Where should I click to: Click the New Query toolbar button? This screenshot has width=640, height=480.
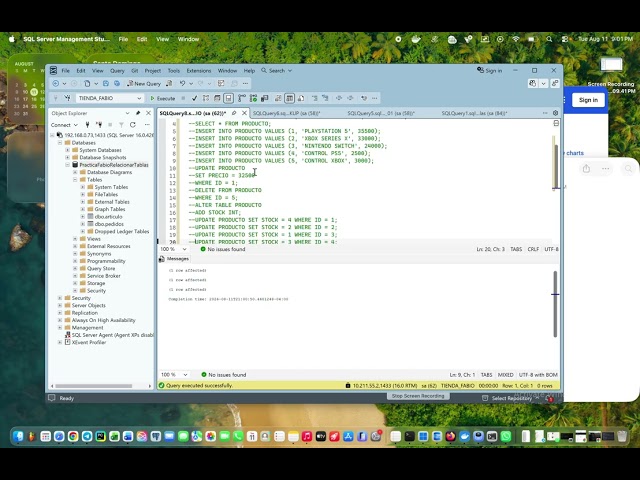144,84
